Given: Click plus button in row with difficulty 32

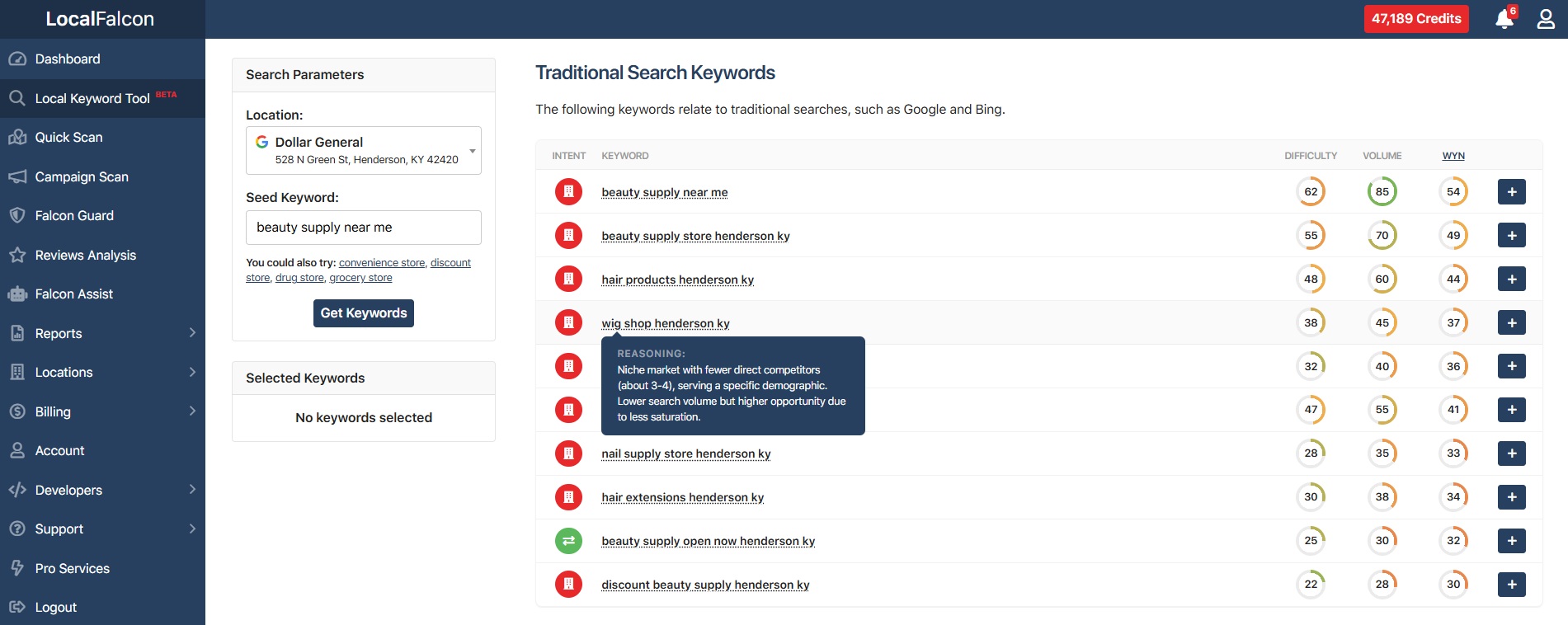Looking at the screenshot, I should click(x=1511, y=366).
